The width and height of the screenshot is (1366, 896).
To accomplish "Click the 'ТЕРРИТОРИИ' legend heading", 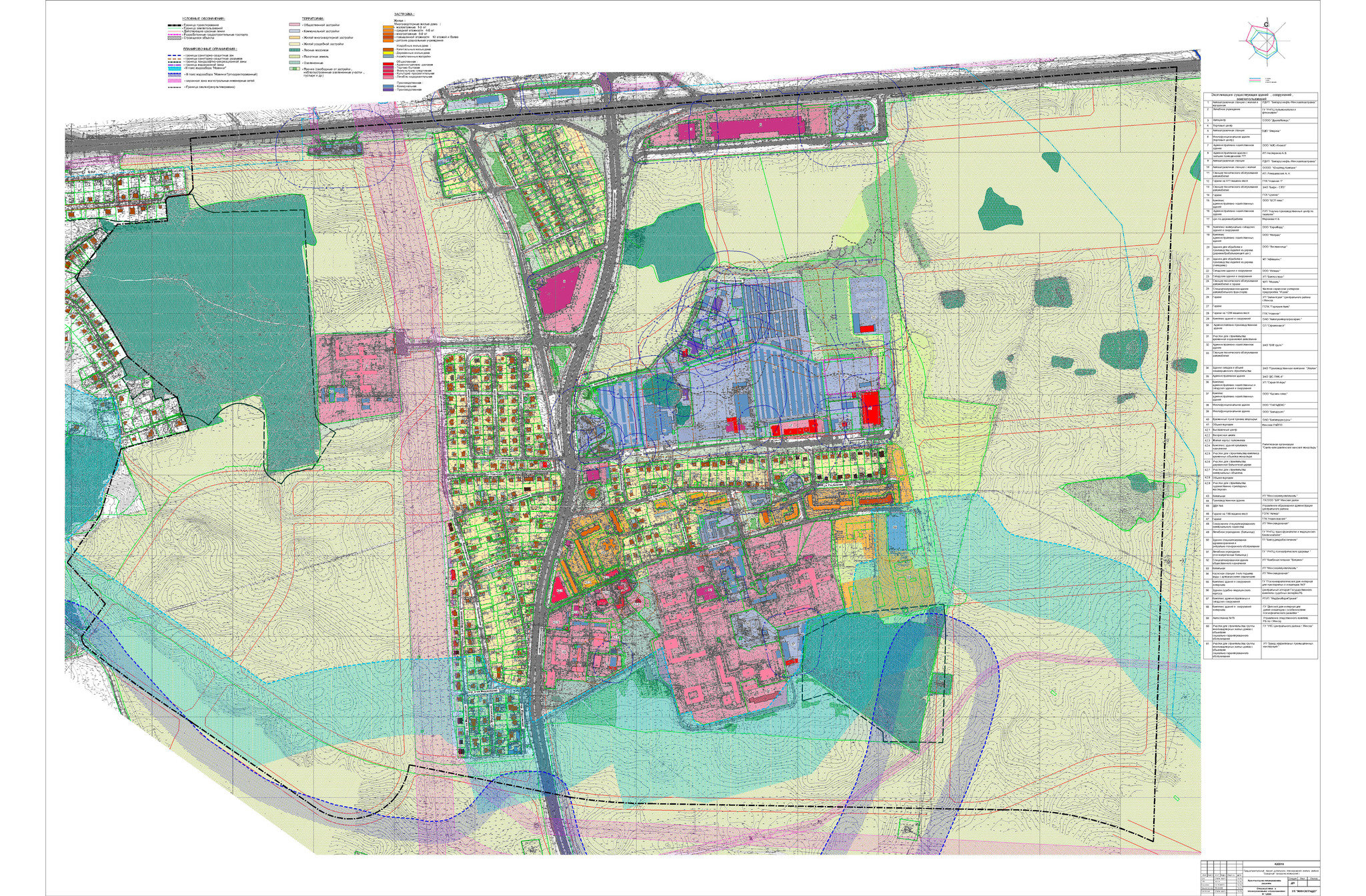I will [313, 19].
